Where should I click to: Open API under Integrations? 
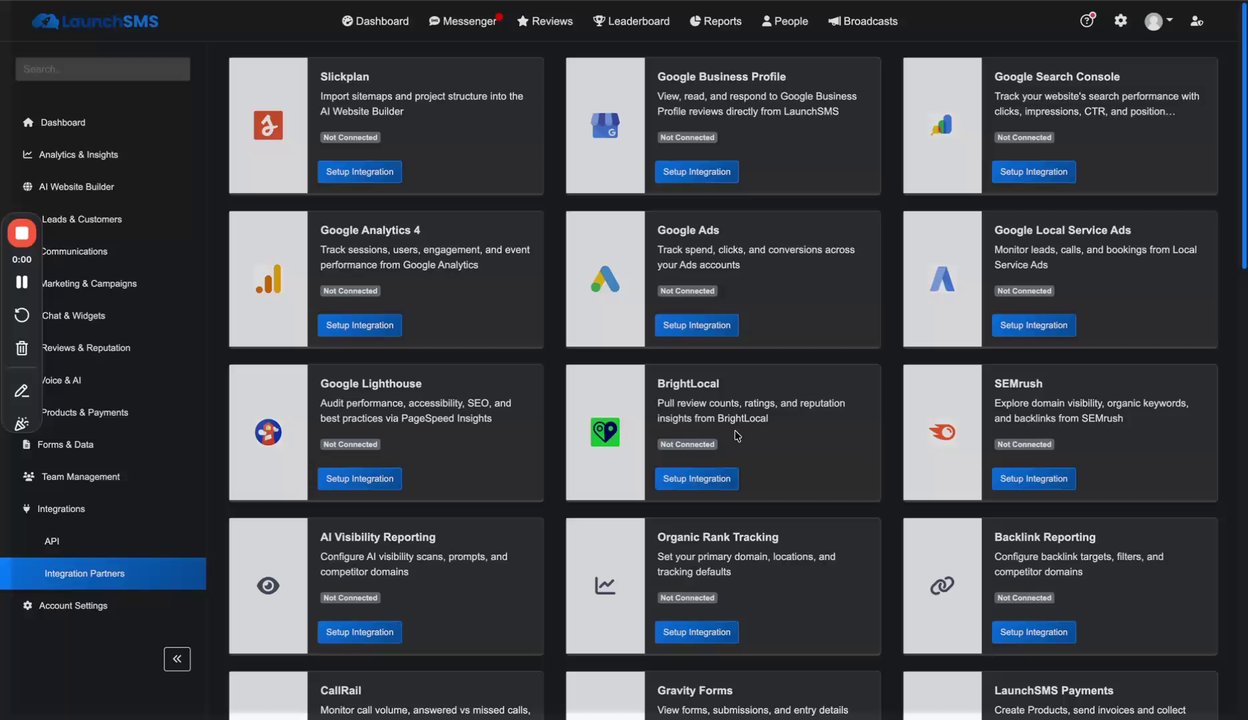[103, 541]
